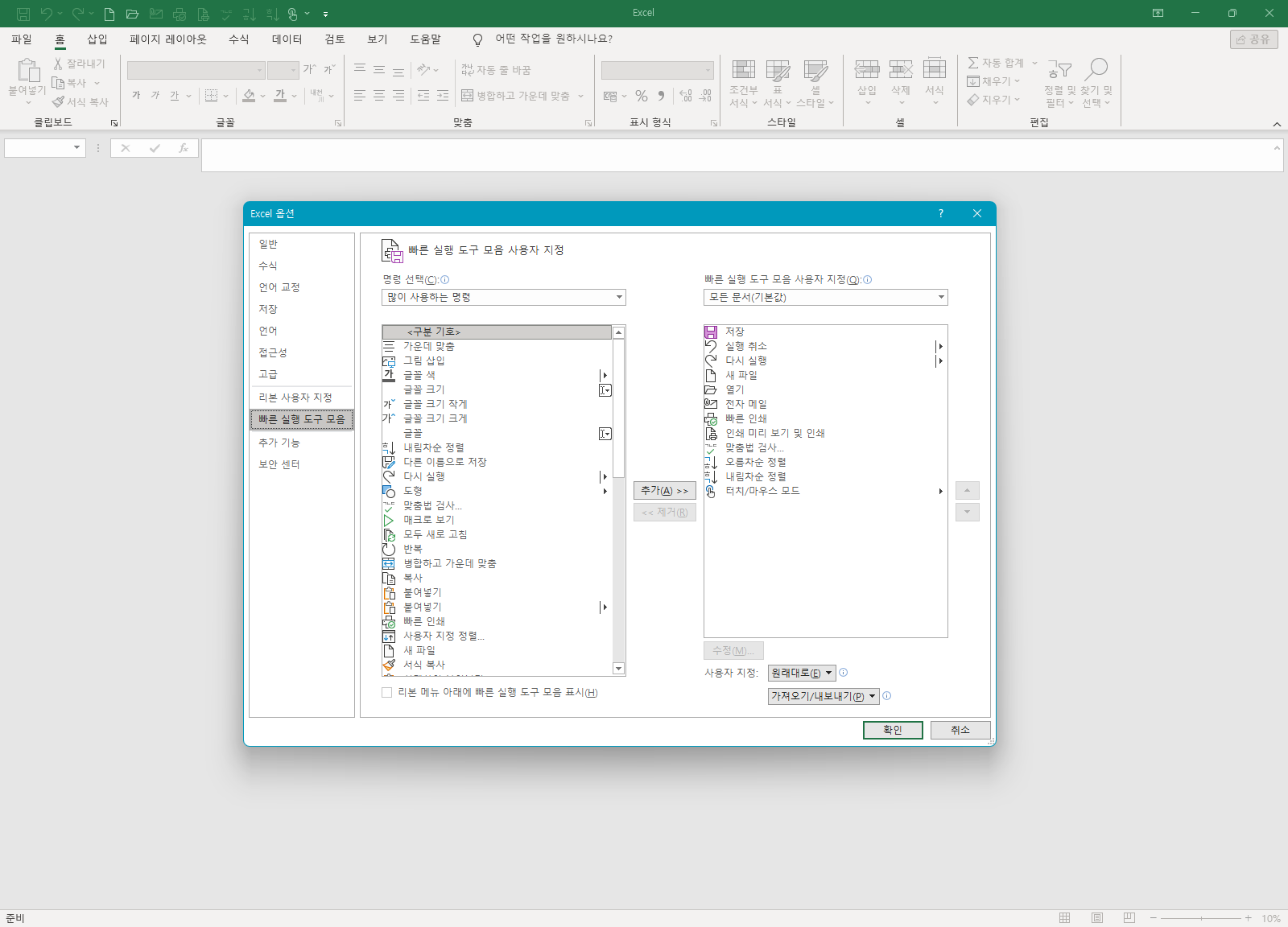1288x927 pixels.
Task: Click the Wrap Text (자동 줄 바꿈) button
Action: (496, 70)
